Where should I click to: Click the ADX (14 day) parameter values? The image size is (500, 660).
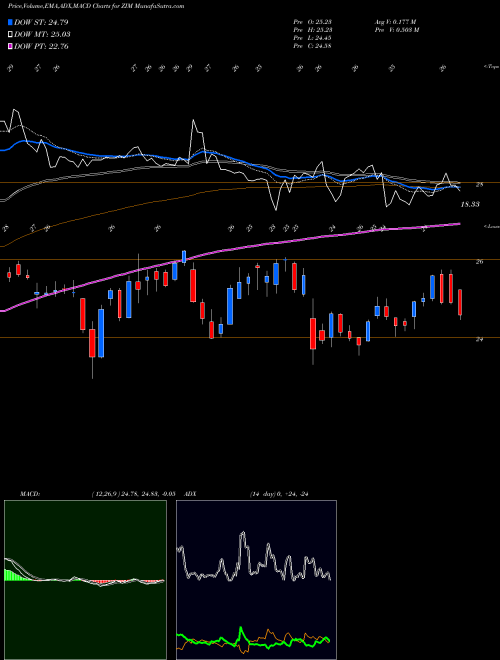[279, 494]
